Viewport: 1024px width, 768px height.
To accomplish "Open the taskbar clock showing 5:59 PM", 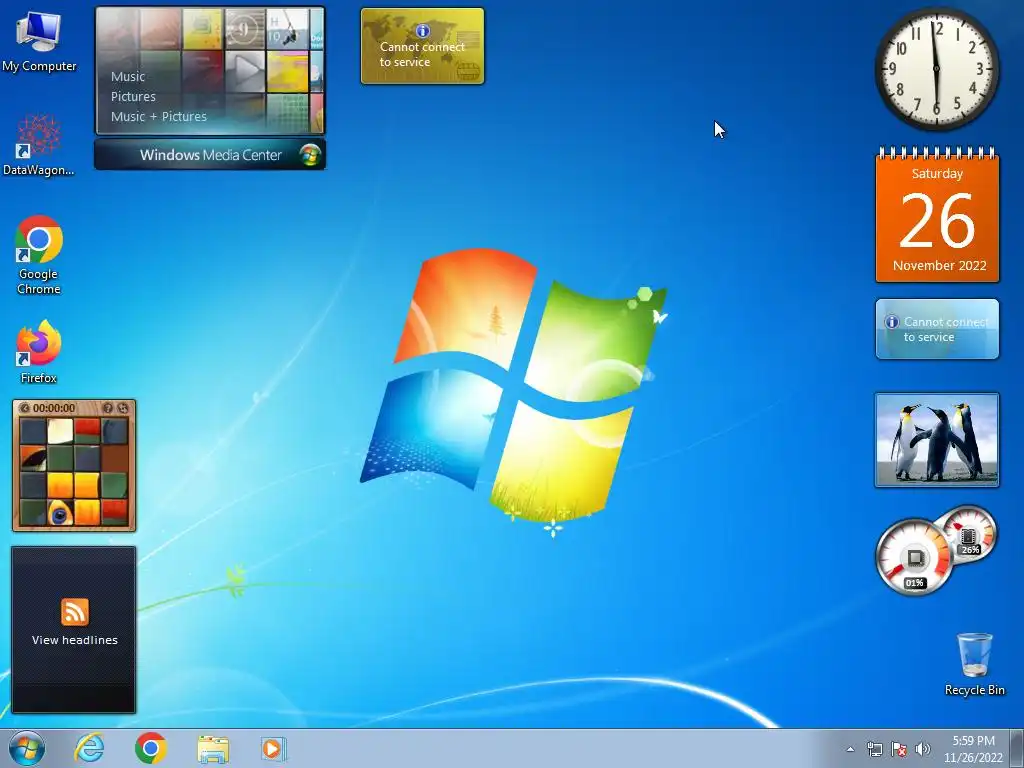I will (973, 741).
